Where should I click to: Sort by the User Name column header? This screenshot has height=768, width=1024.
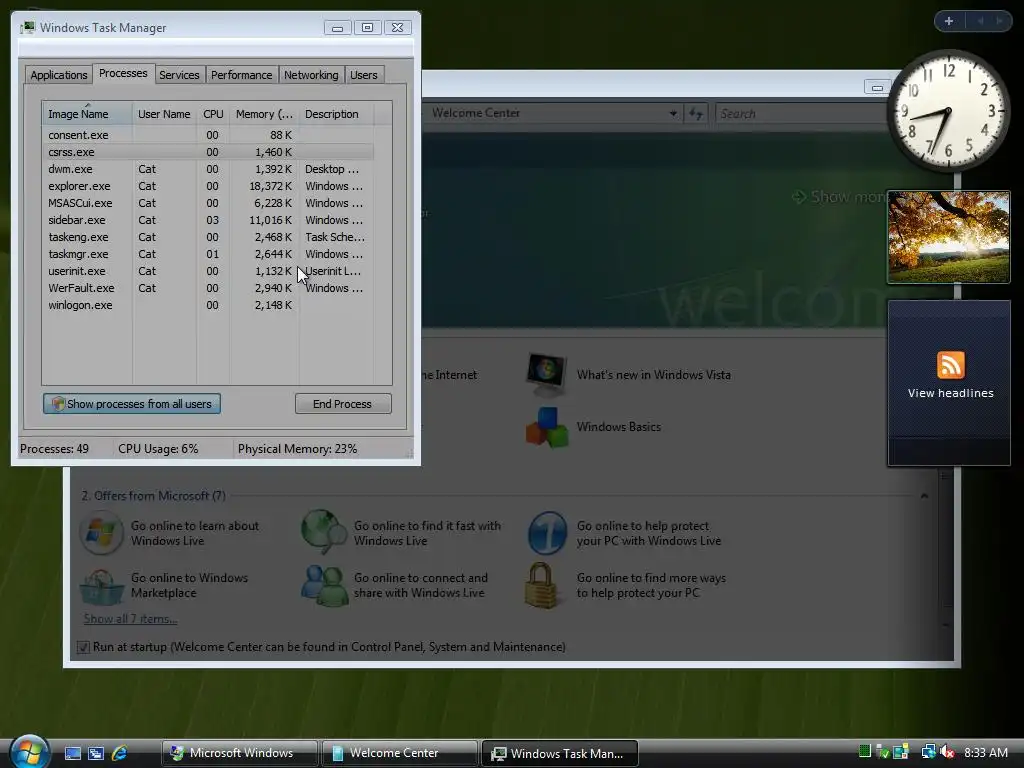pos(164,114)
